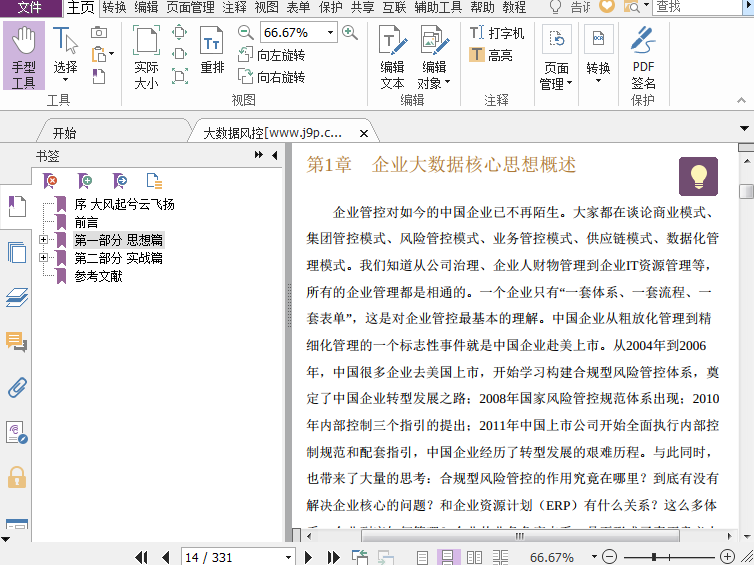Click the add new bookmark icon
Viewport: 754px width, 565px height.
click(85, 181)
